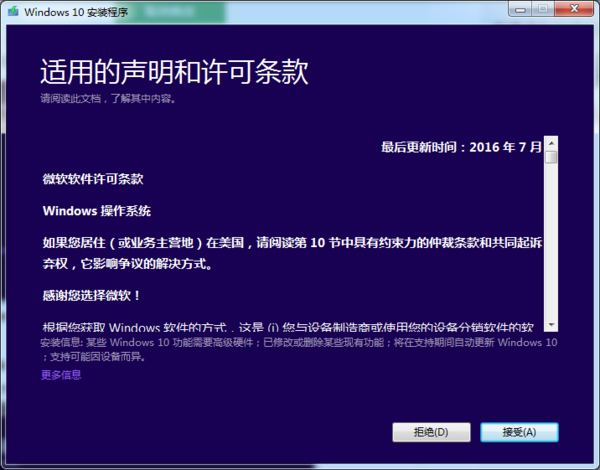Screen dimensions: 600x470
Task: Click the 安装信息 install notes paragraph
Action: 298,349
